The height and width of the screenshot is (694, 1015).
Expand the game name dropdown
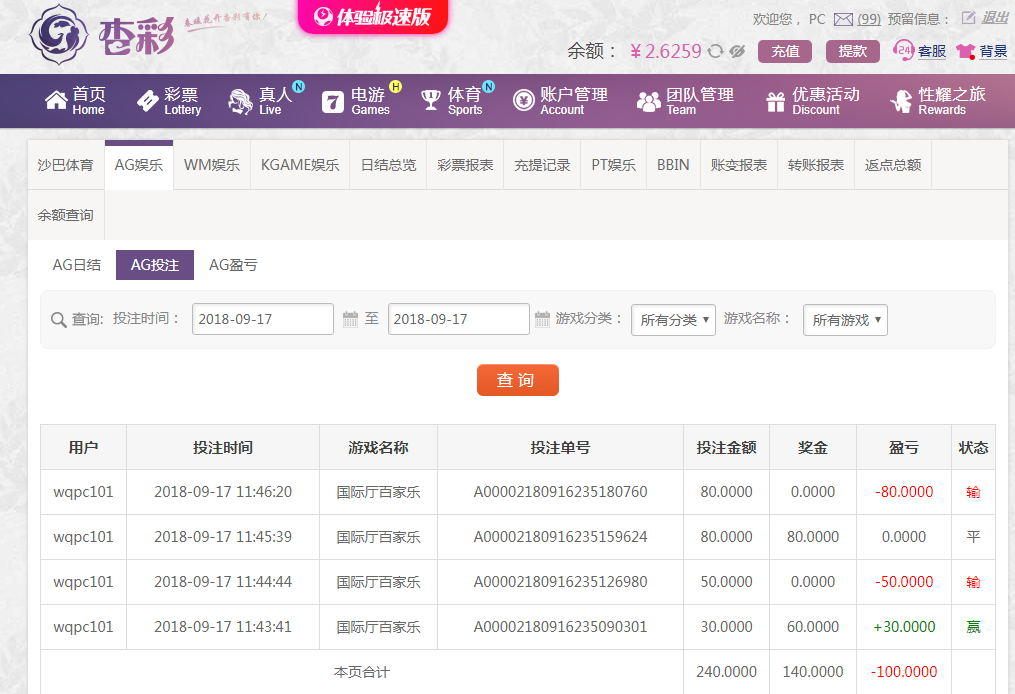(845, 320)
